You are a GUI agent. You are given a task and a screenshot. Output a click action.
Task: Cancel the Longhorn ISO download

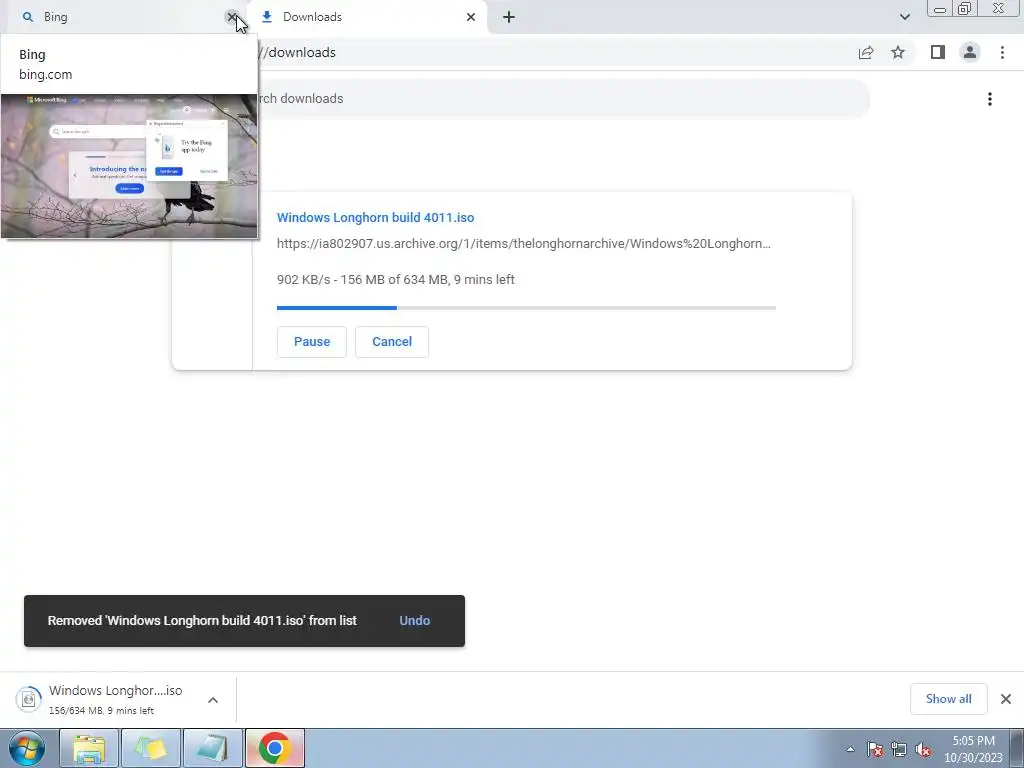click(392, 342)
